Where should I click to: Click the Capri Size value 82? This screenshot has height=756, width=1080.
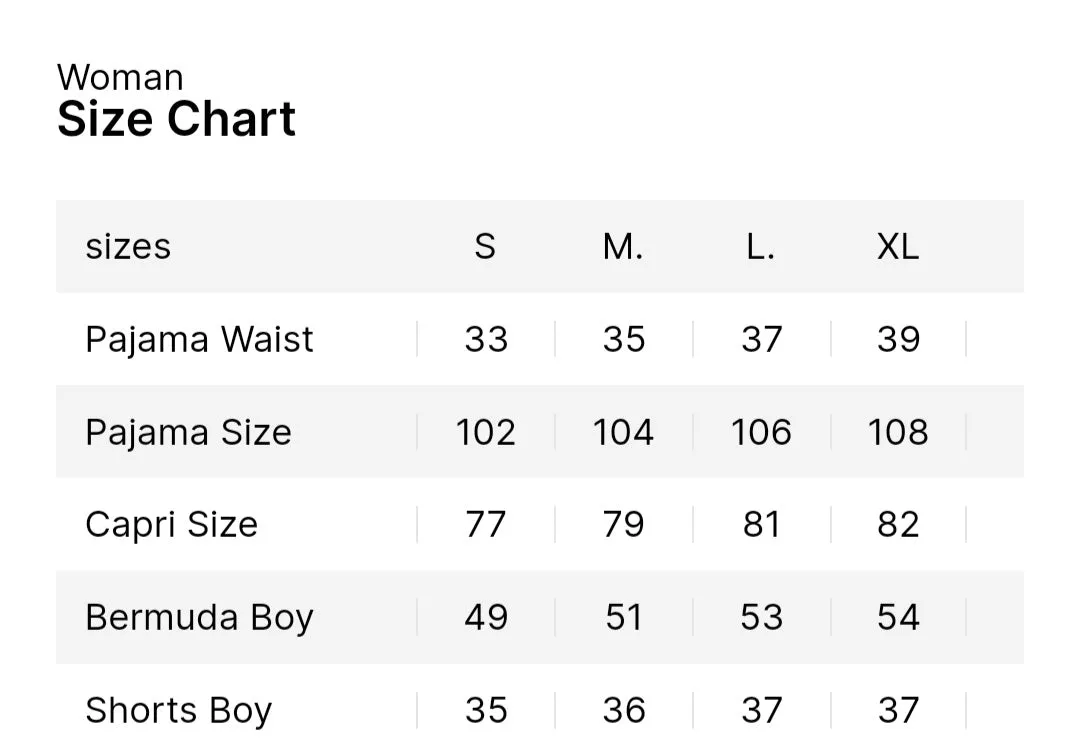[x=898, y=525]
